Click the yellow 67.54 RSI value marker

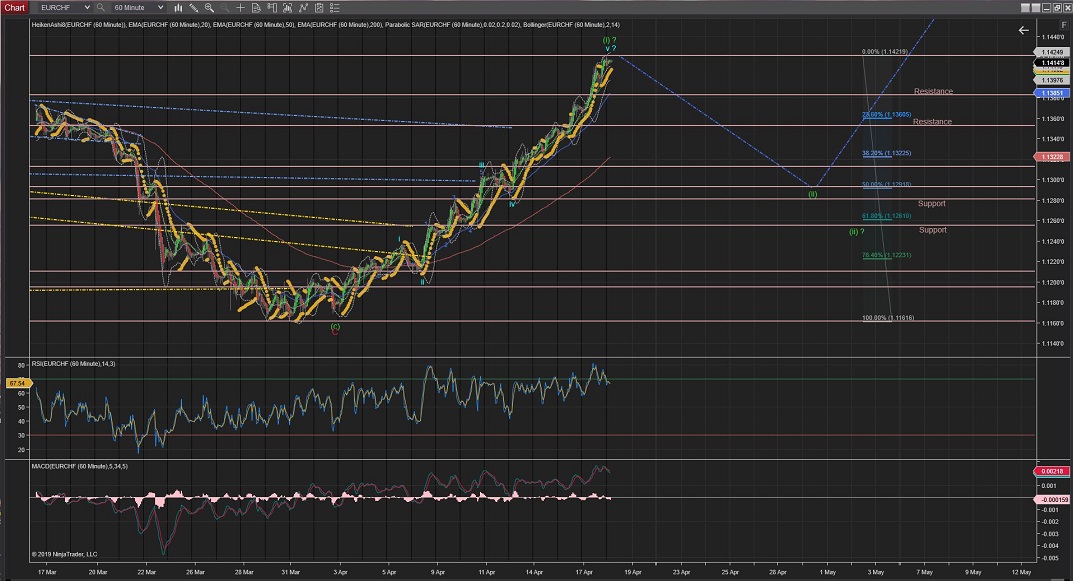pyautogui.click(x=14, y=381)
